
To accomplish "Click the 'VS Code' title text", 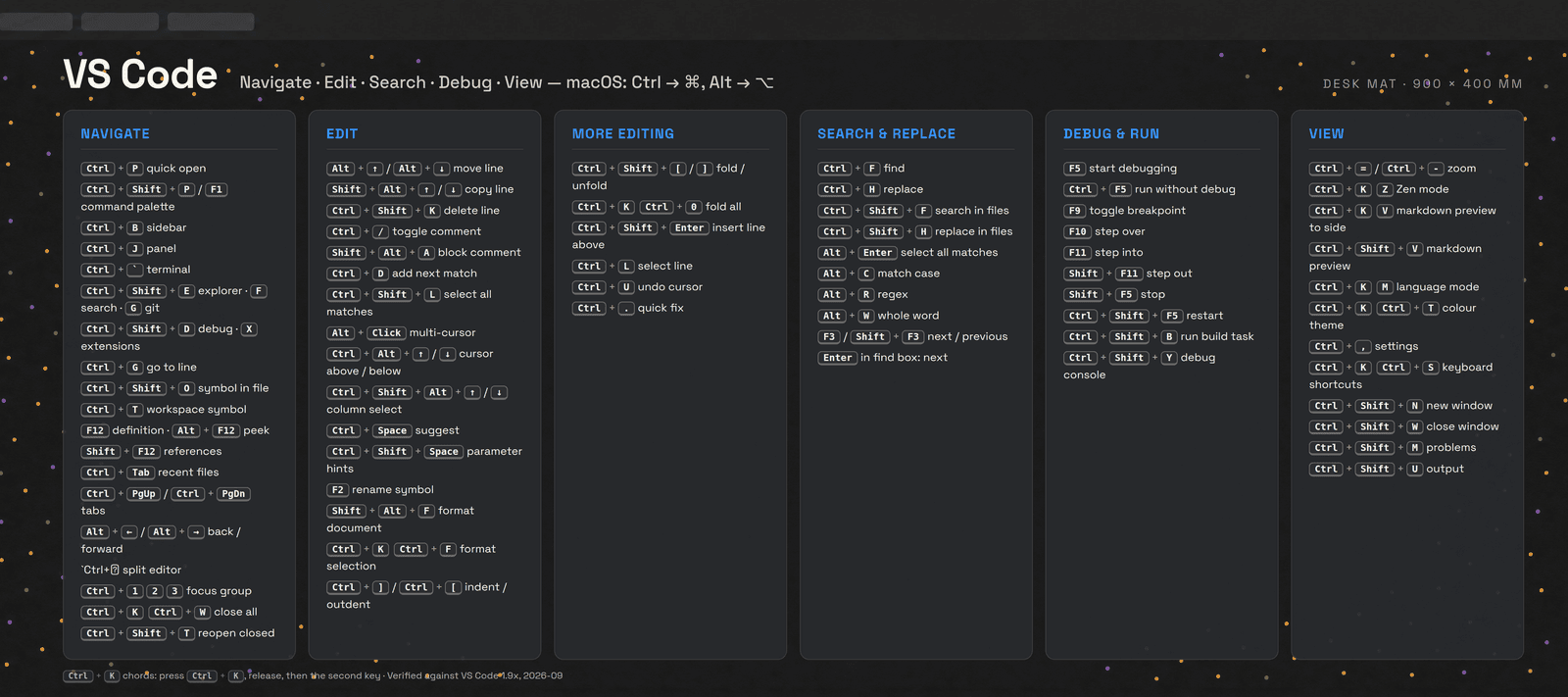I will tap(140, 75).
